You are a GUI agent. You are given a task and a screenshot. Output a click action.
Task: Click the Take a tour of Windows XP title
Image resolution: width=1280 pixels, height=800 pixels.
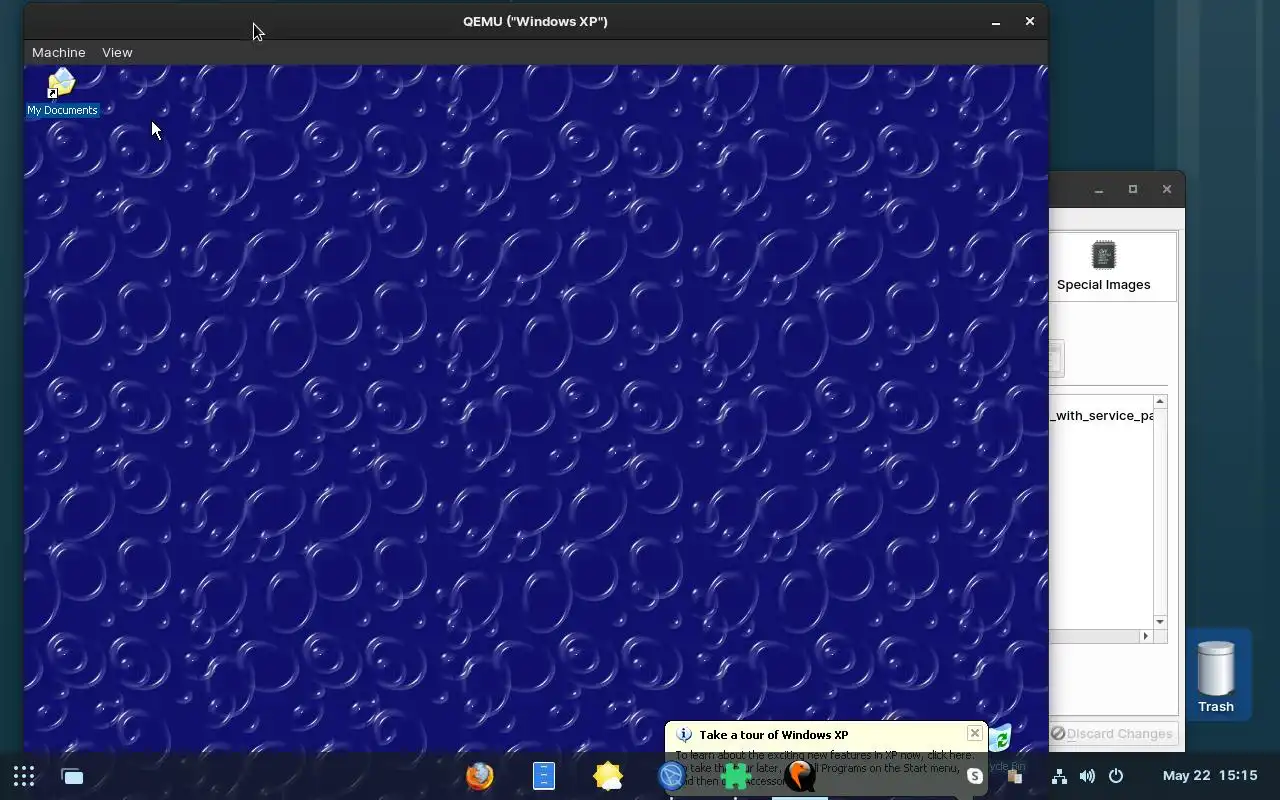773,735
